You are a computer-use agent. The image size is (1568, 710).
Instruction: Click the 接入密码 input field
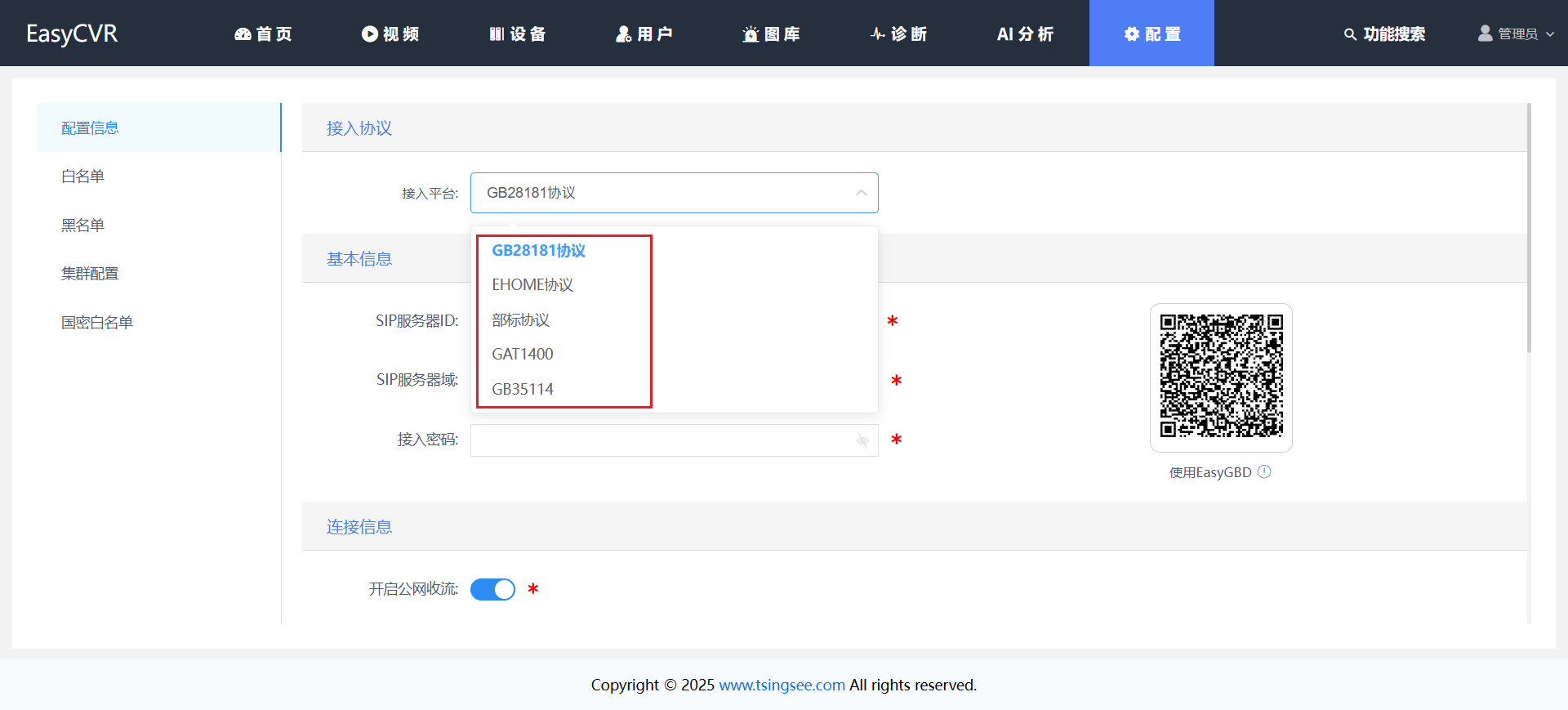675,440
